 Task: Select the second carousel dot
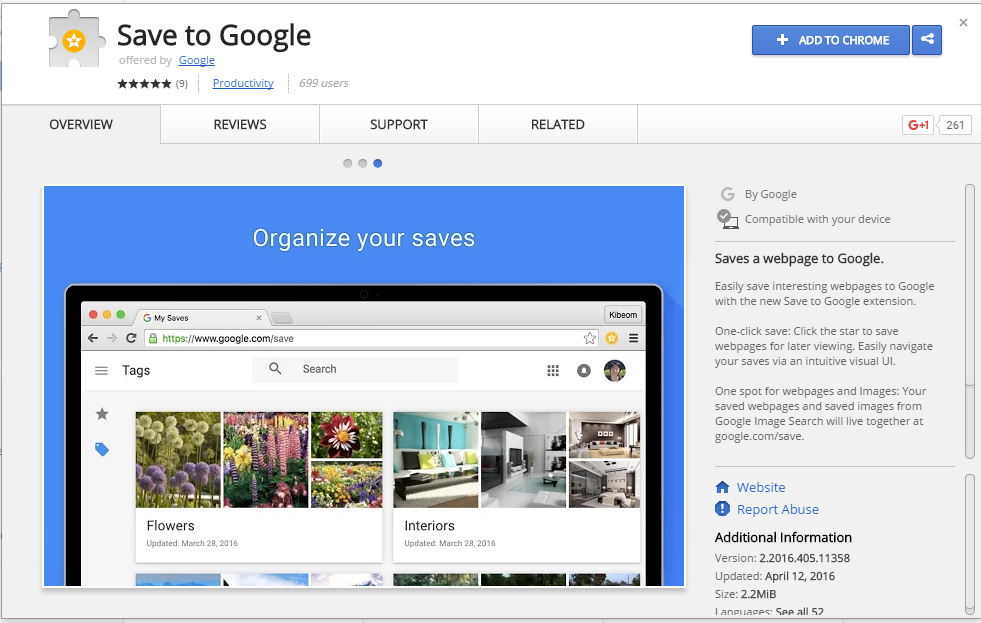[x=362, y=163]
